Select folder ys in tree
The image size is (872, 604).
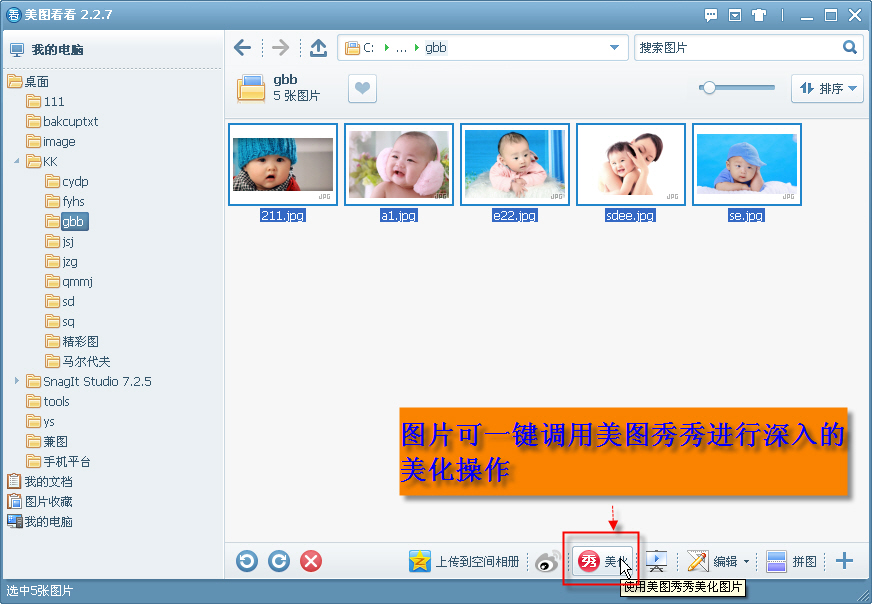(x=41, y=422)
